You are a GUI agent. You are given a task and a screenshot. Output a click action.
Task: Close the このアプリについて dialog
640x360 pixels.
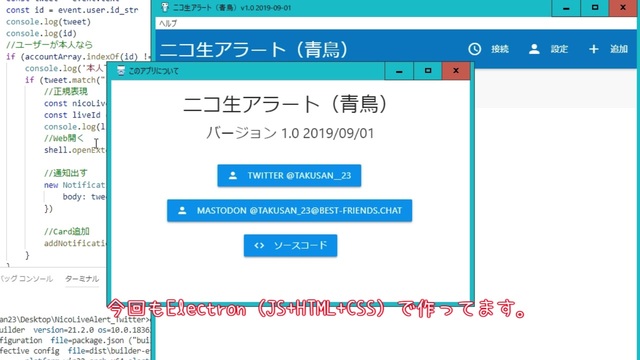click(x=456, y=71)
